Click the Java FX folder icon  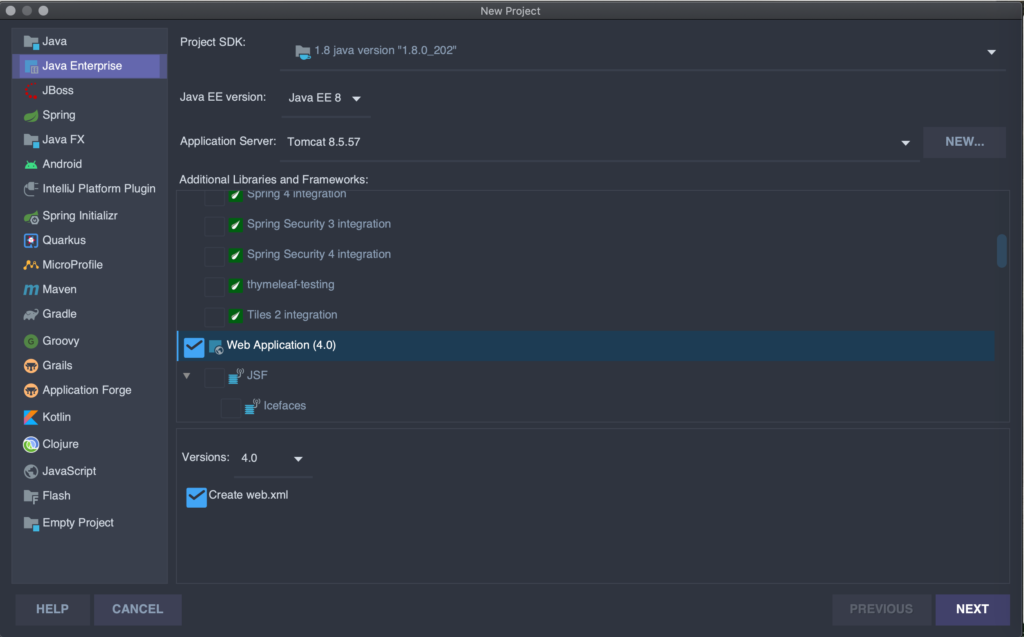pos(31,140)
